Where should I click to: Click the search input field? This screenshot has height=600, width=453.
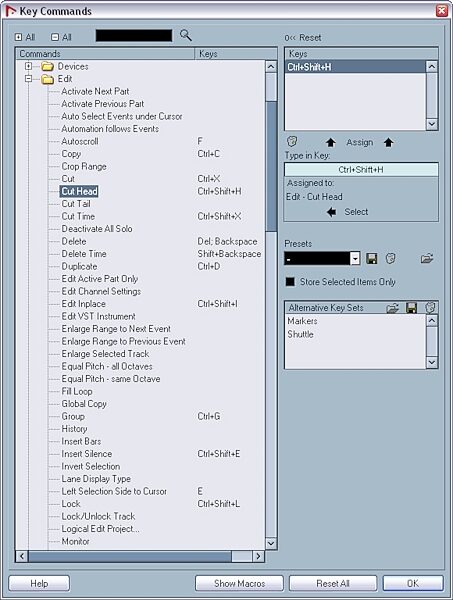pos(134,36)
